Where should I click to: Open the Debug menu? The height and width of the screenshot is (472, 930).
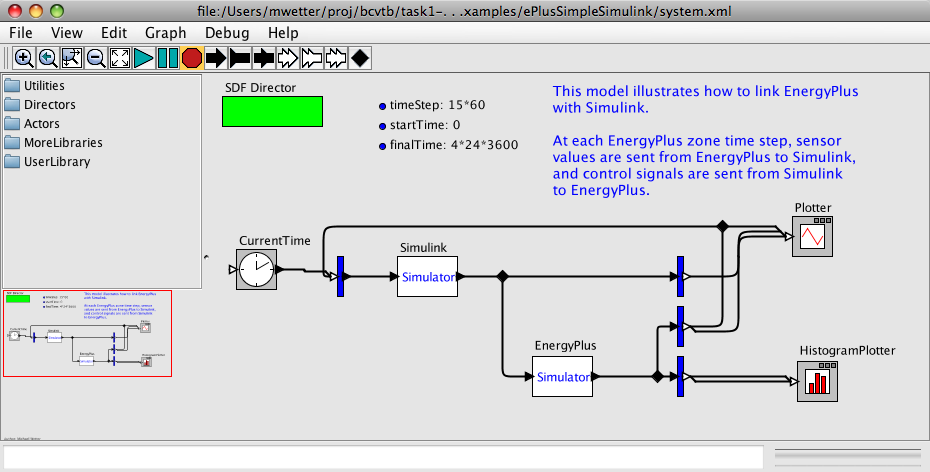pyautogui.click(x=227, y=32)
